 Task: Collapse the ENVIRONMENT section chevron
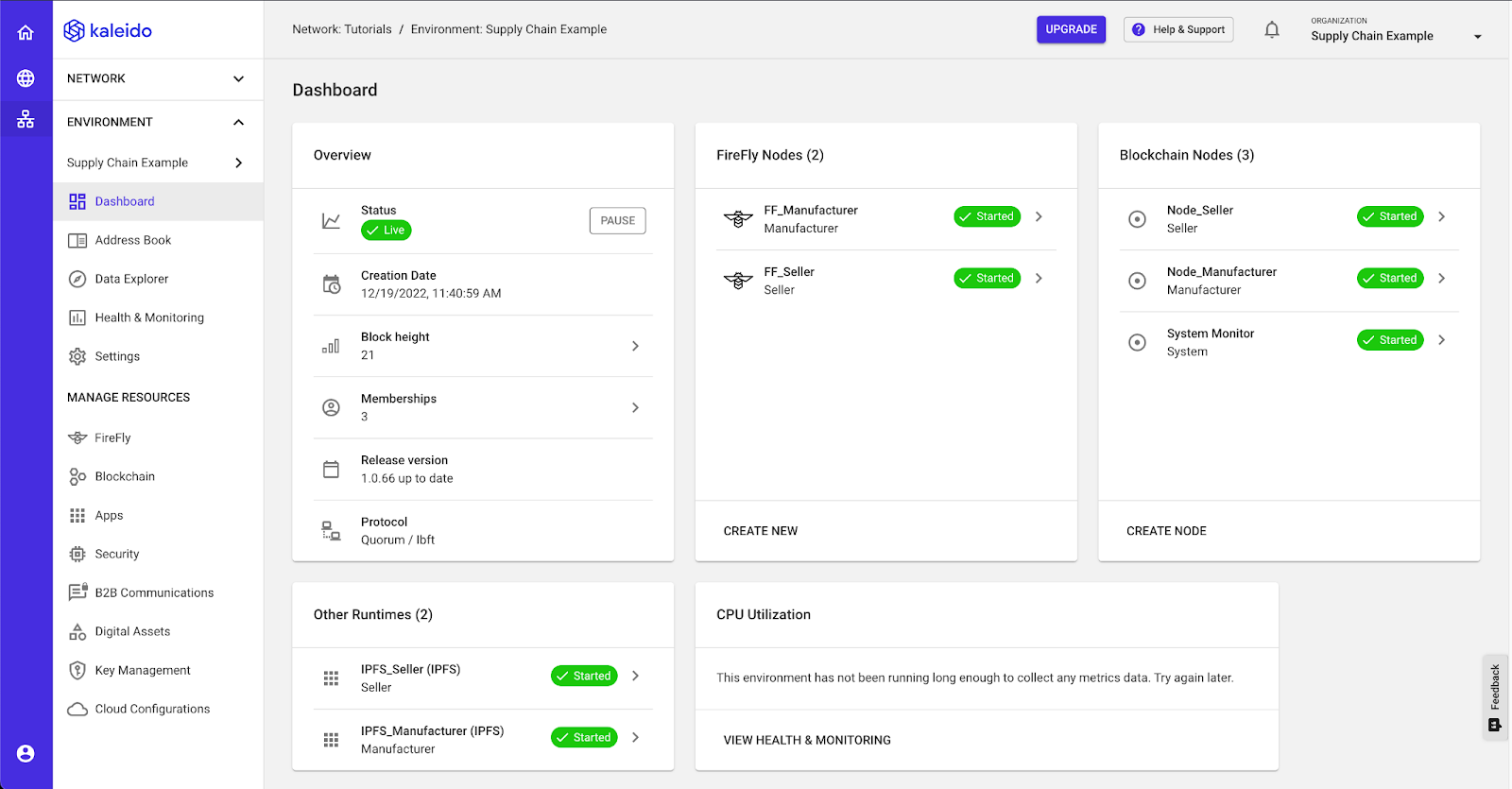238,122
